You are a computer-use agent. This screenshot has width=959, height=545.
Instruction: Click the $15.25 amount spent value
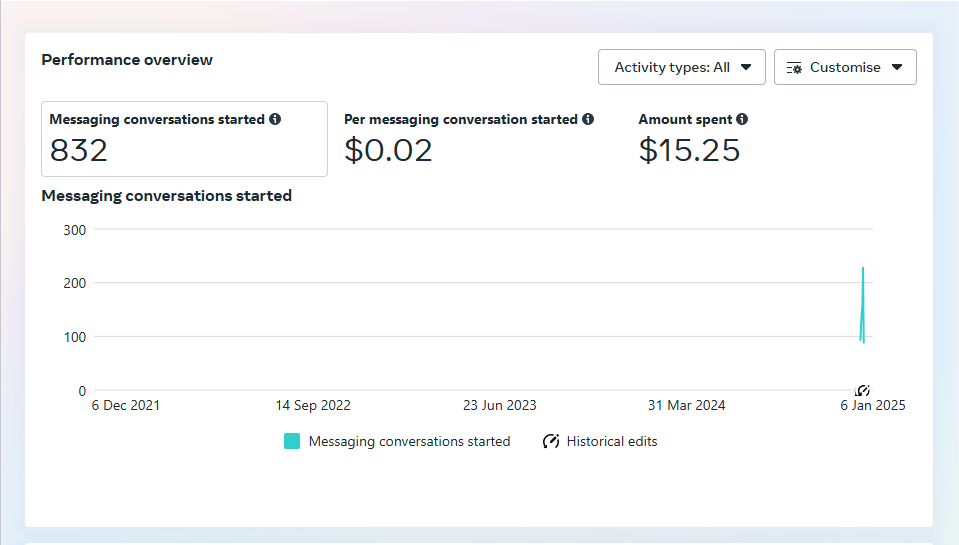pyautogui.click(x=689, y=151)
